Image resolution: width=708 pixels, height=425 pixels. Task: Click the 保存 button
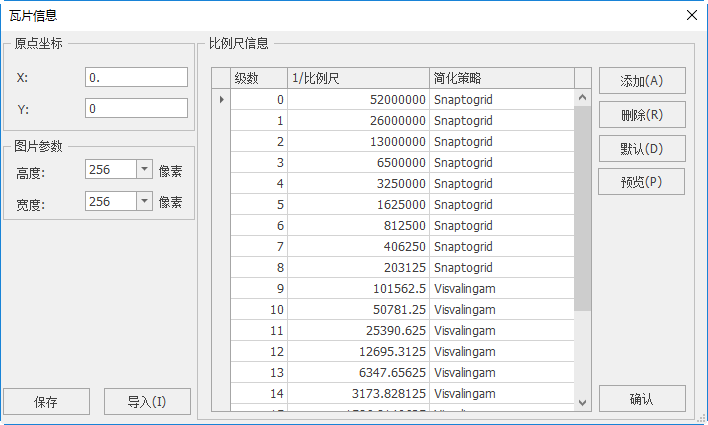[46, 402]
